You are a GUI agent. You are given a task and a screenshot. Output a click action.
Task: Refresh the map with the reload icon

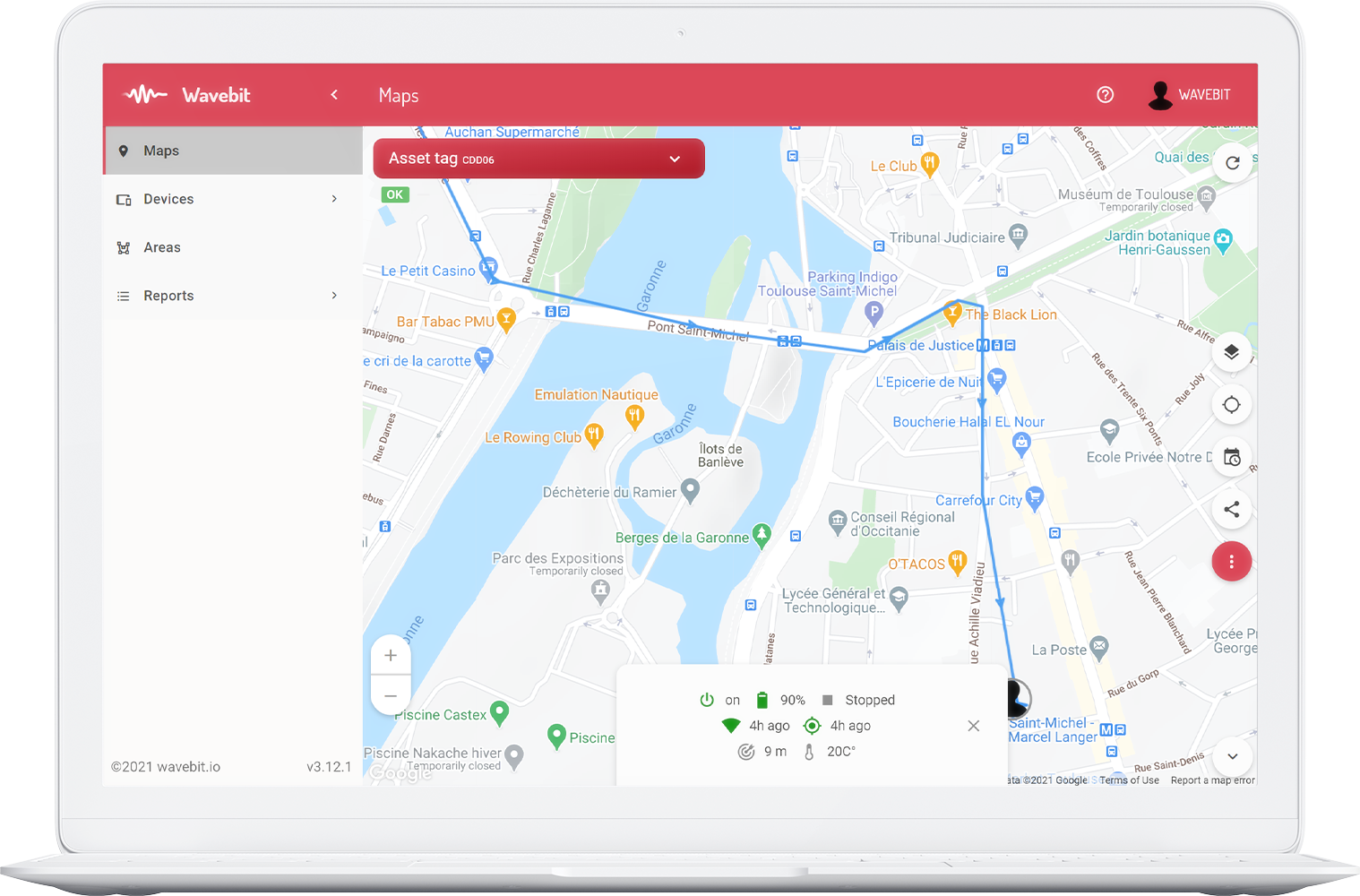point(1233,163)
